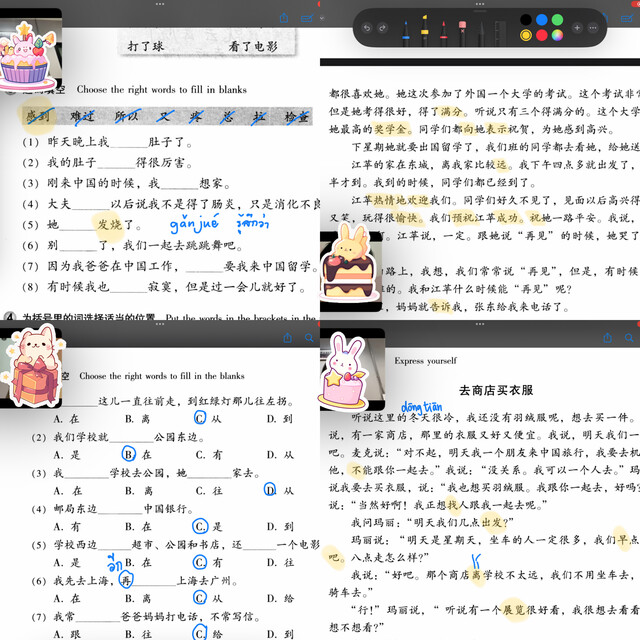Tap the pink cake bunny thumbnail
The image size is (640, 640).
click(x=351, y=369)
